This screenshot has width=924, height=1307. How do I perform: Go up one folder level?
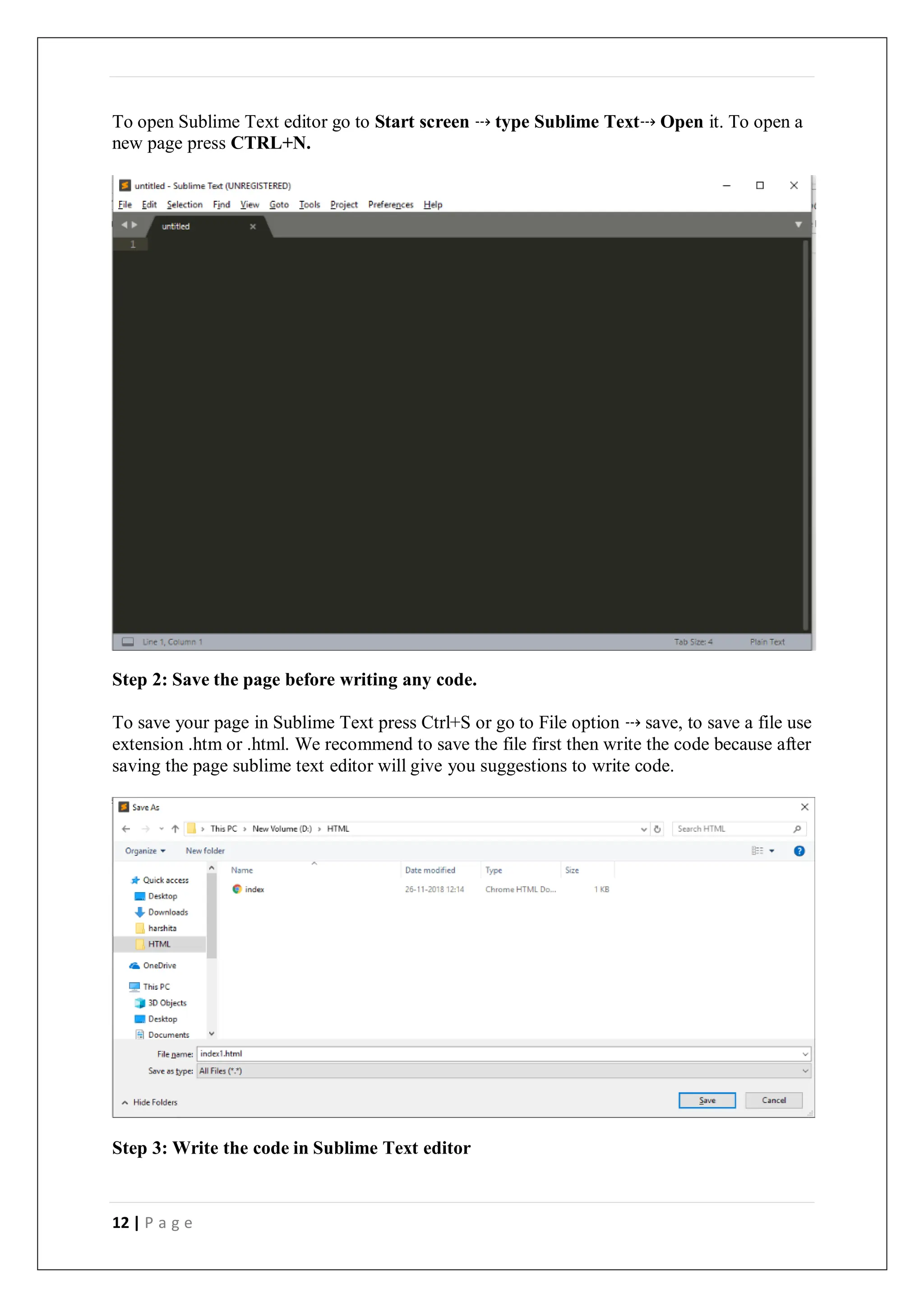point(175,829)
